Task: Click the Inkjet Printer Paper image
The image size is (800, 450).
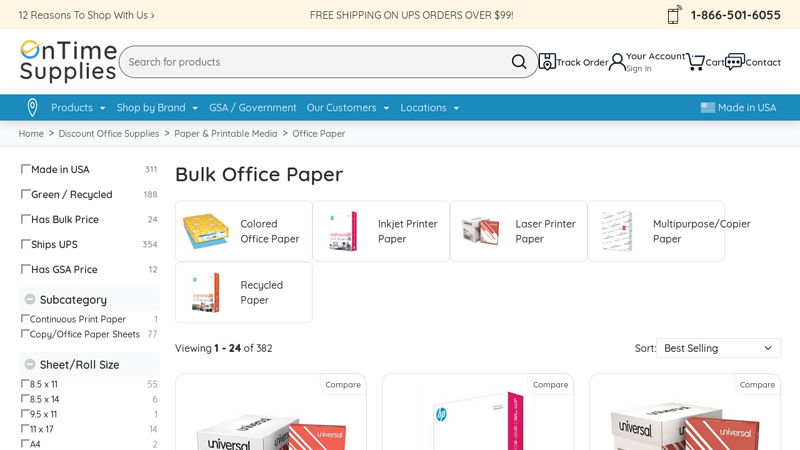Action: [343, 231]
